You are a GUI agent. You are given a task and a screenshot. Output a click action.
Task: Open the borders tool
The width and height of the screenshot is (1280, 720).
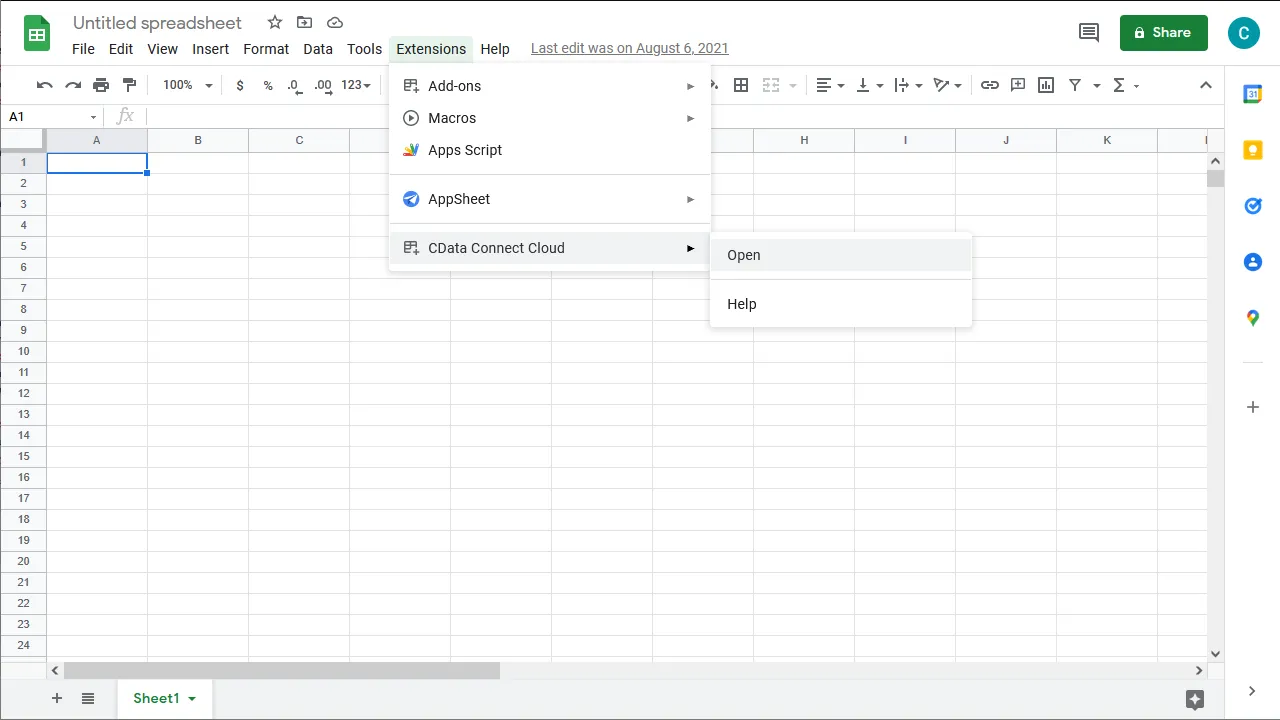741,85
